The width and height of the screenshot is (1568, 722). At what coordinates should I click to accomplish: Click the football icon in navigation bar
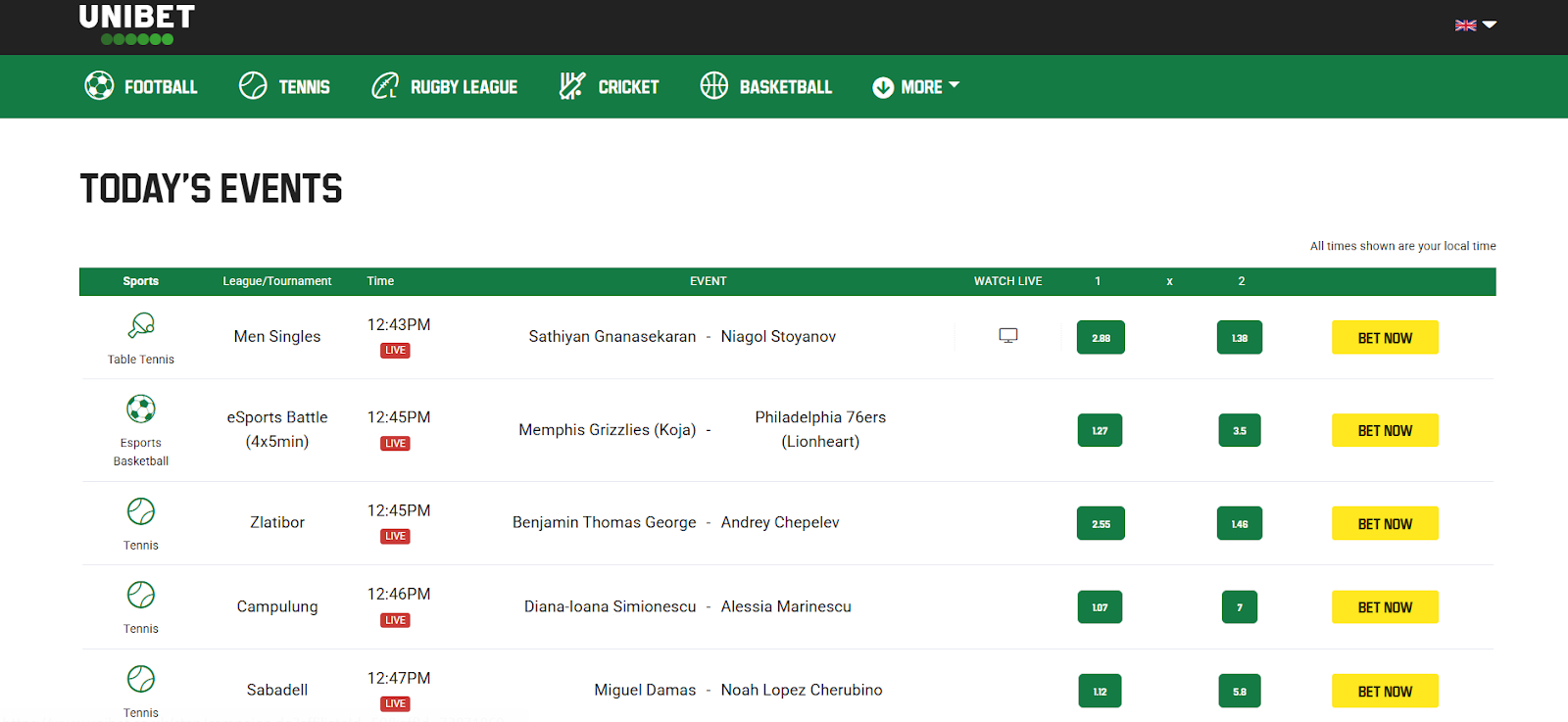pyautogui.click(x=99, y=86)
